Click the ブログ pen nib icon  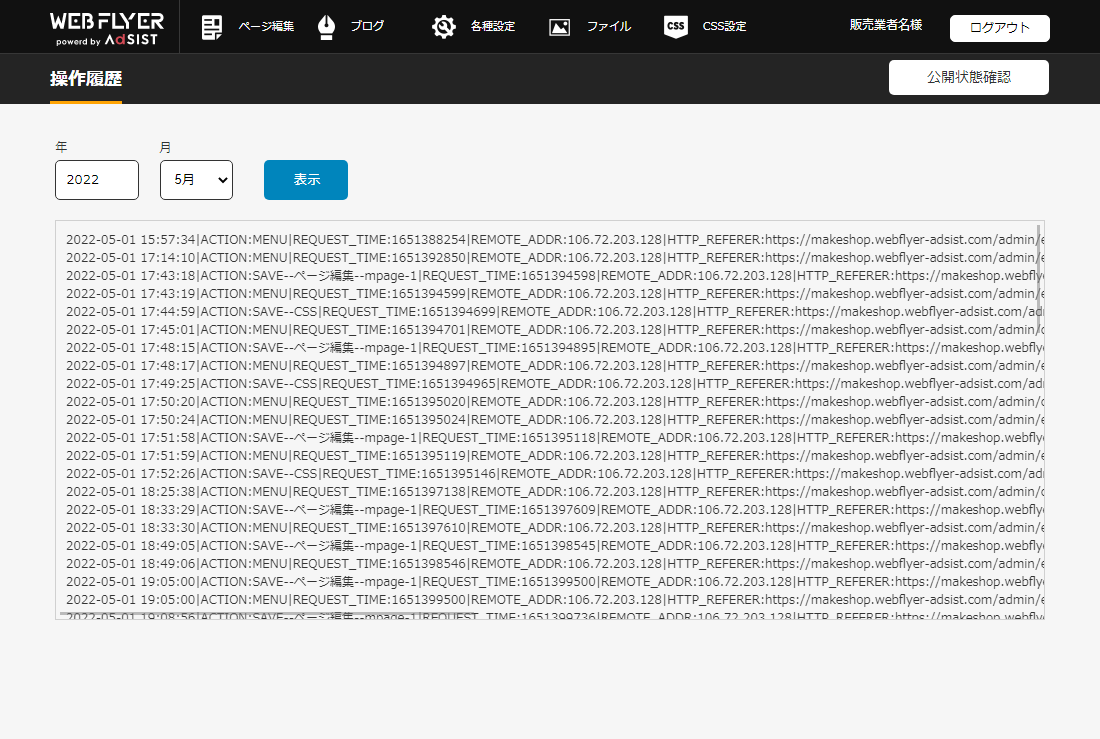coord(326,27)
